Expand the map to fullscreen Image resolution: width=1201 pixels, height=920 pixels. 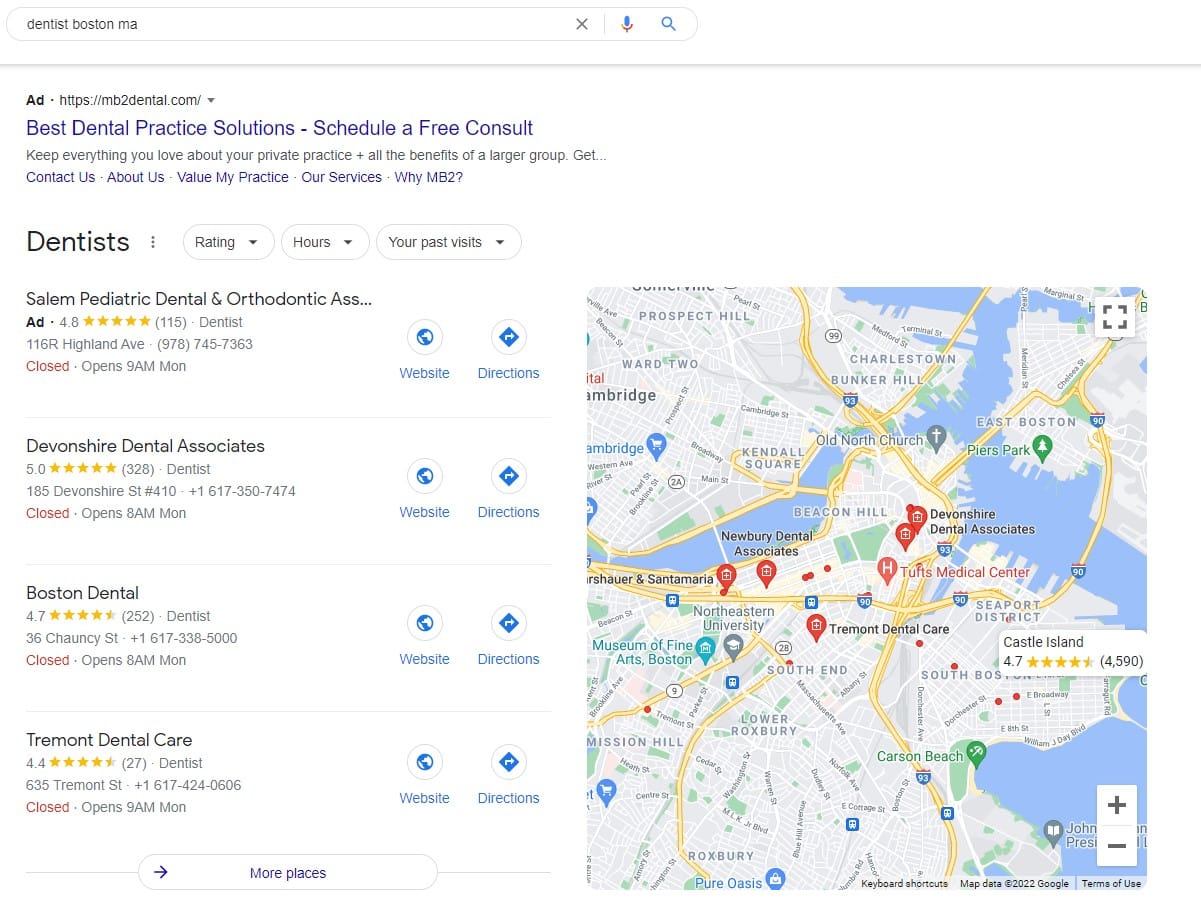(1115, 317)
